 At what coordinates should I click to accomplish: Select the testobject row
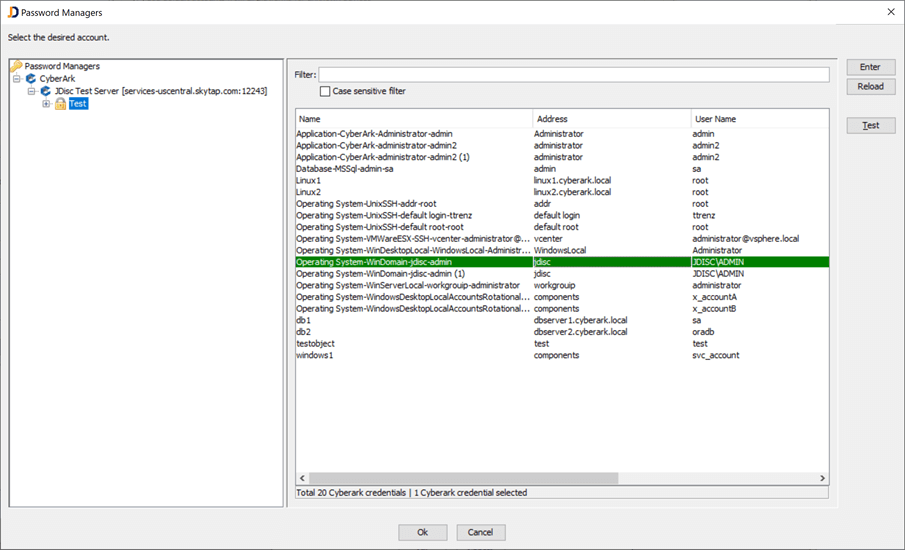click(x=562, y=343)
